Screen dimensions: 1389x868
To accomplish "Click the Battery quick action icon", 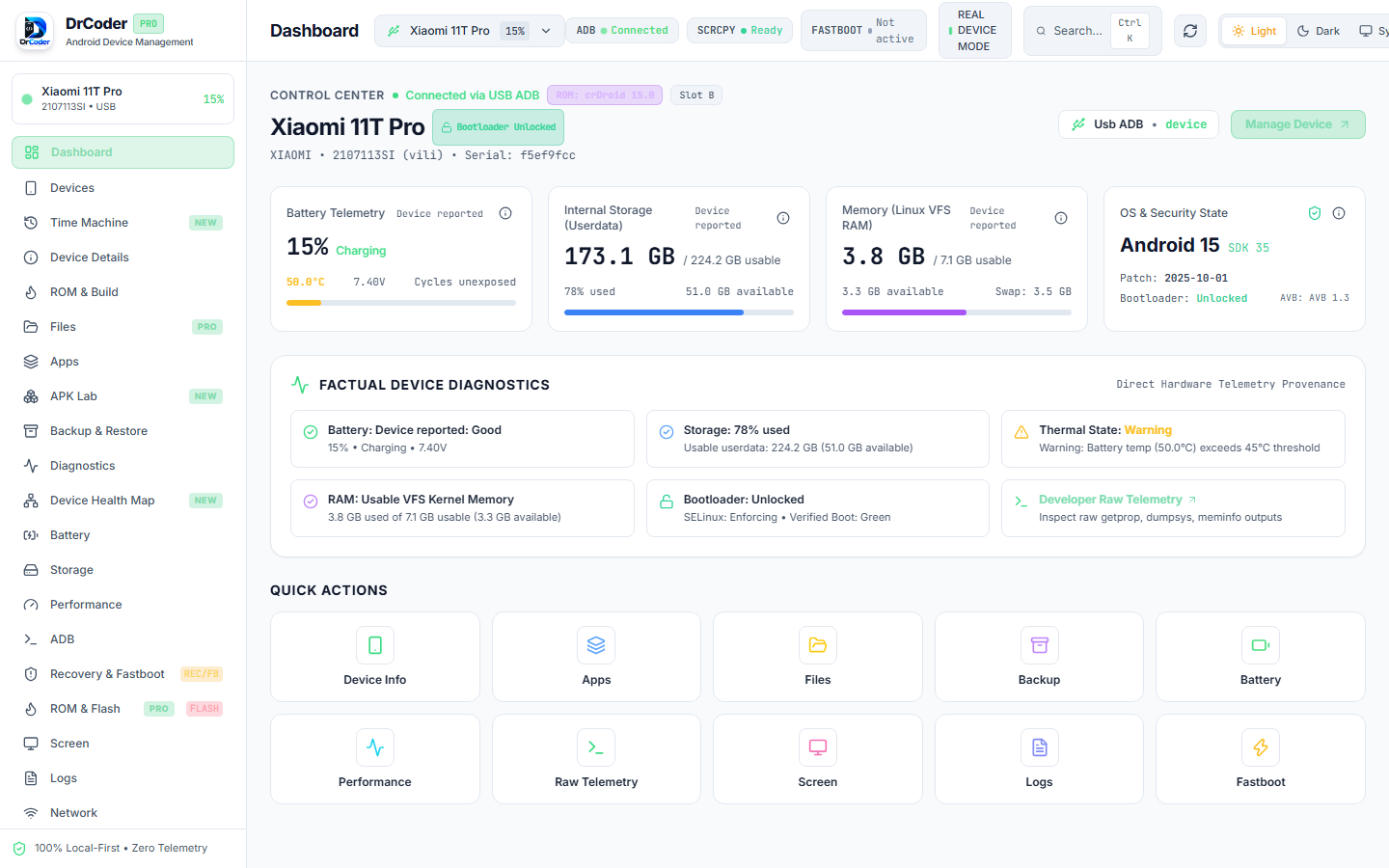I will click(x=1261, y=645).
